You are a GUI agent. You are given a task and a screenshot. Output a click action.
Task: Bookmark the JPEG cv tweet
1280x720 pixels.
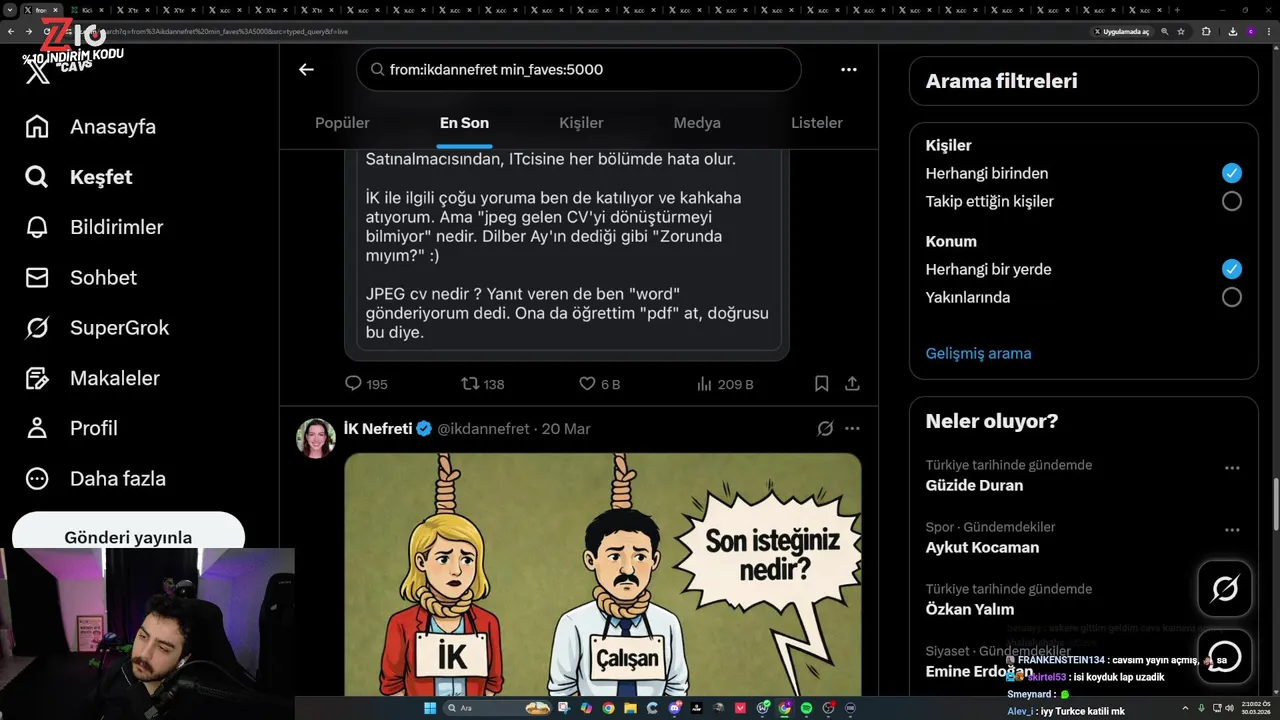click(821, 383)
